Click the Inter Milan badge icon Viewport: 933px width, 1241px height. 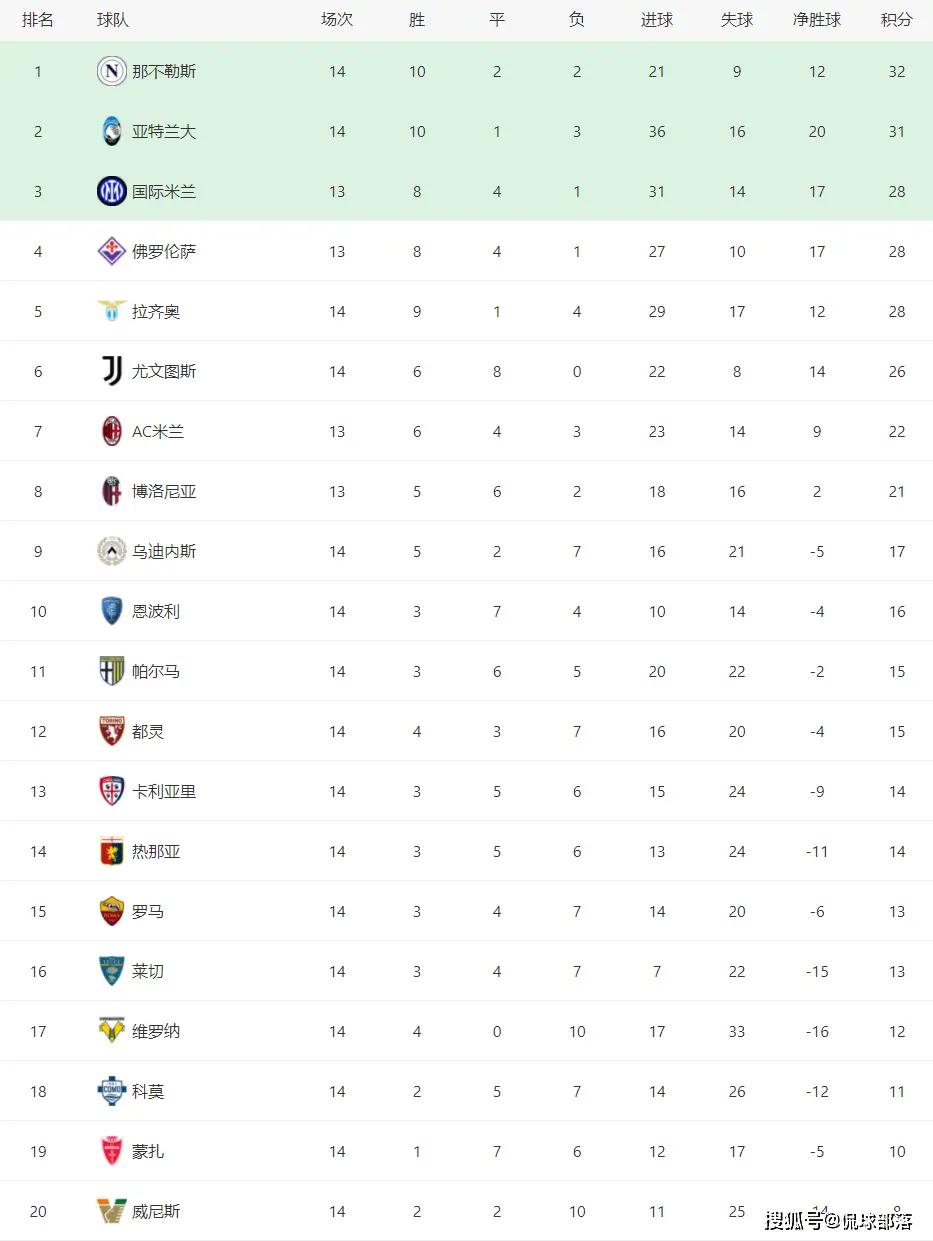[112, 191]
